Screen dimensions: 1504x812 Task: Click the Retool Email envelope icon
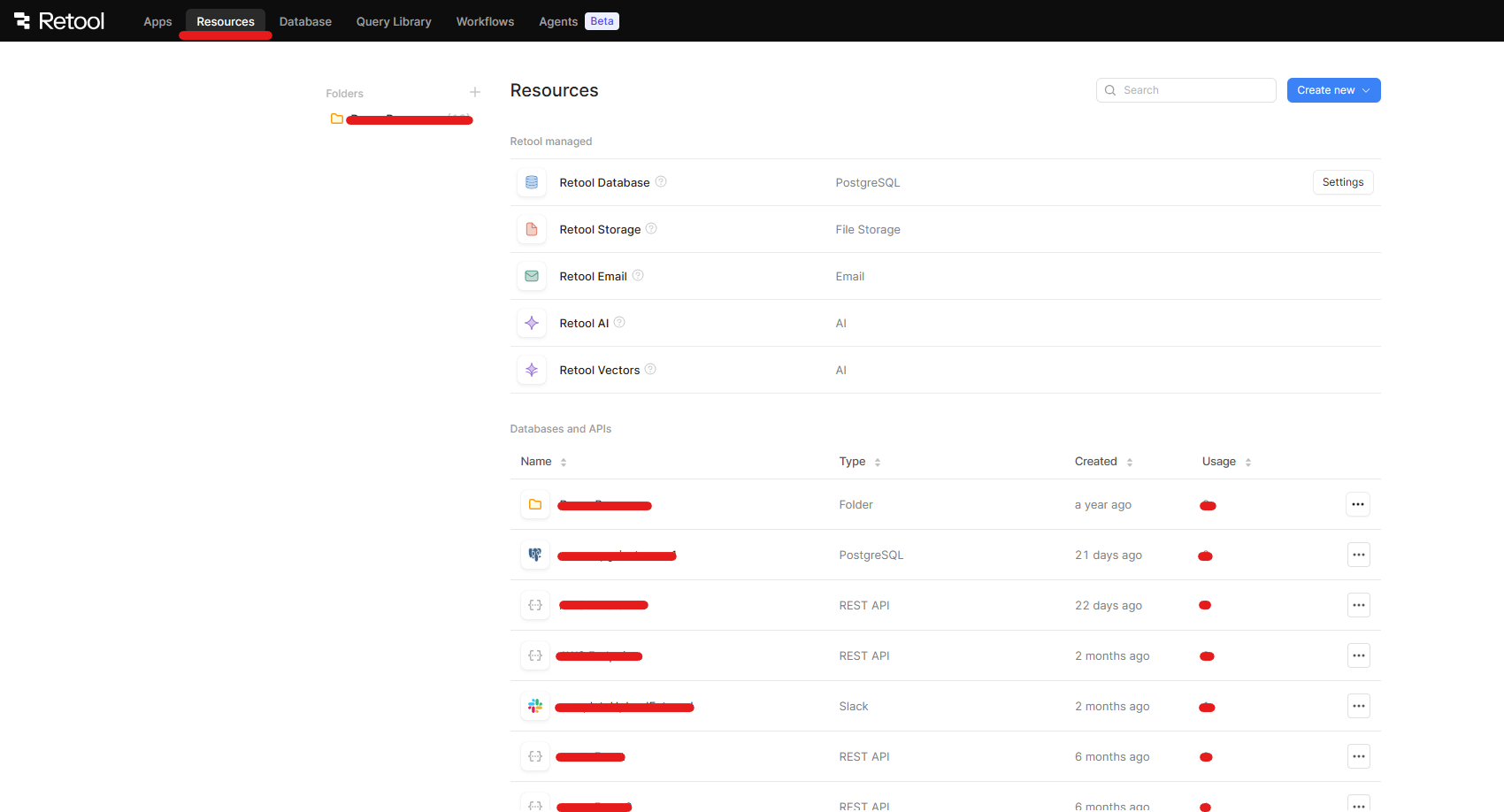[532, 276]
